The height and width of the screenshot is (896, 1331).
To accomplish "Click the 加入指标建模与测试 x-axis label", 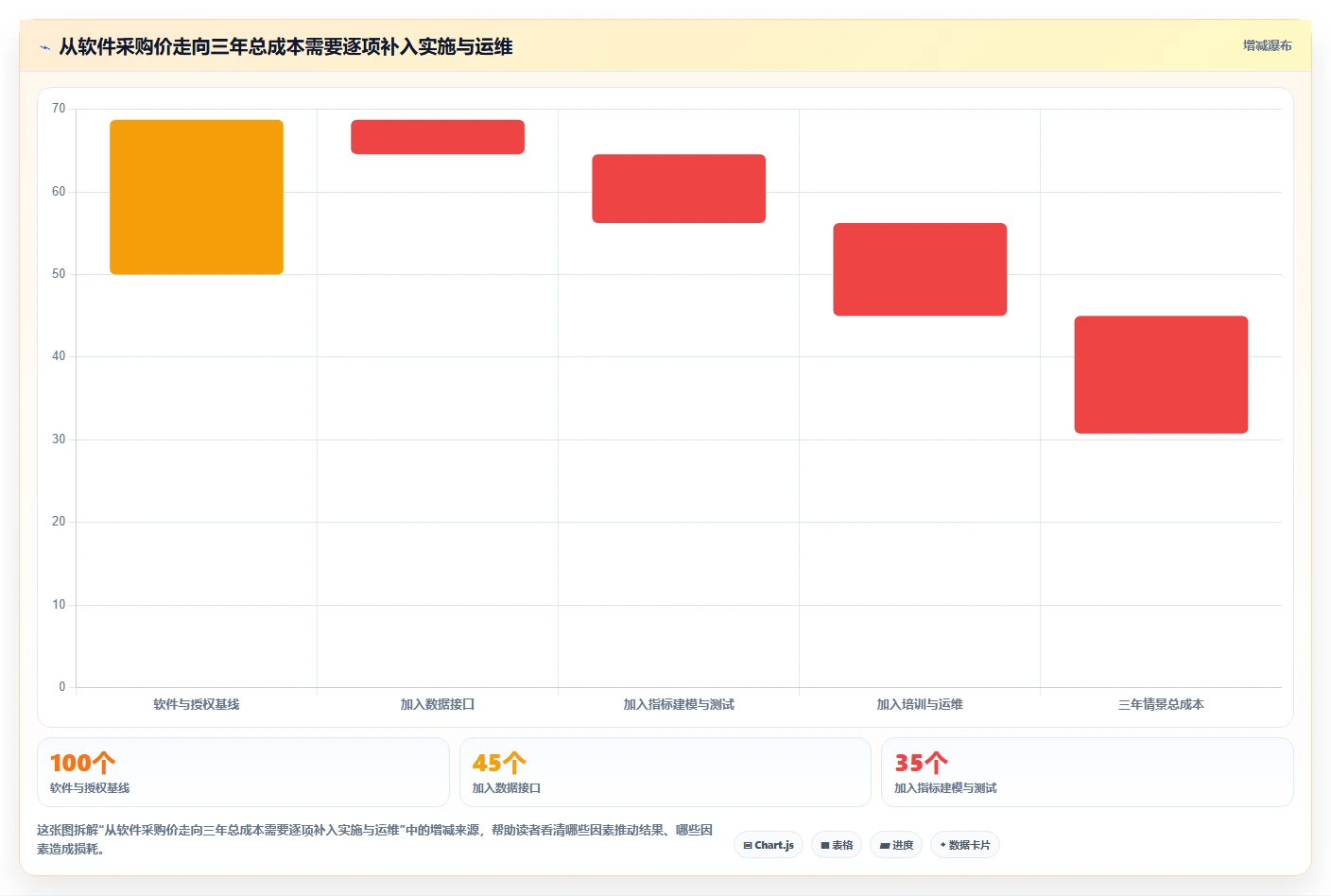I will [679, 704].
